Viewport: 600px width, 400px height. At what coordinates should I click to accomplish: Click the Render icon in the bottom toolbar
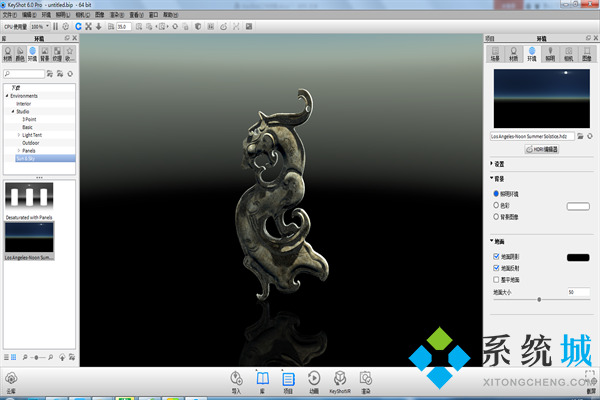coord(366,380)
